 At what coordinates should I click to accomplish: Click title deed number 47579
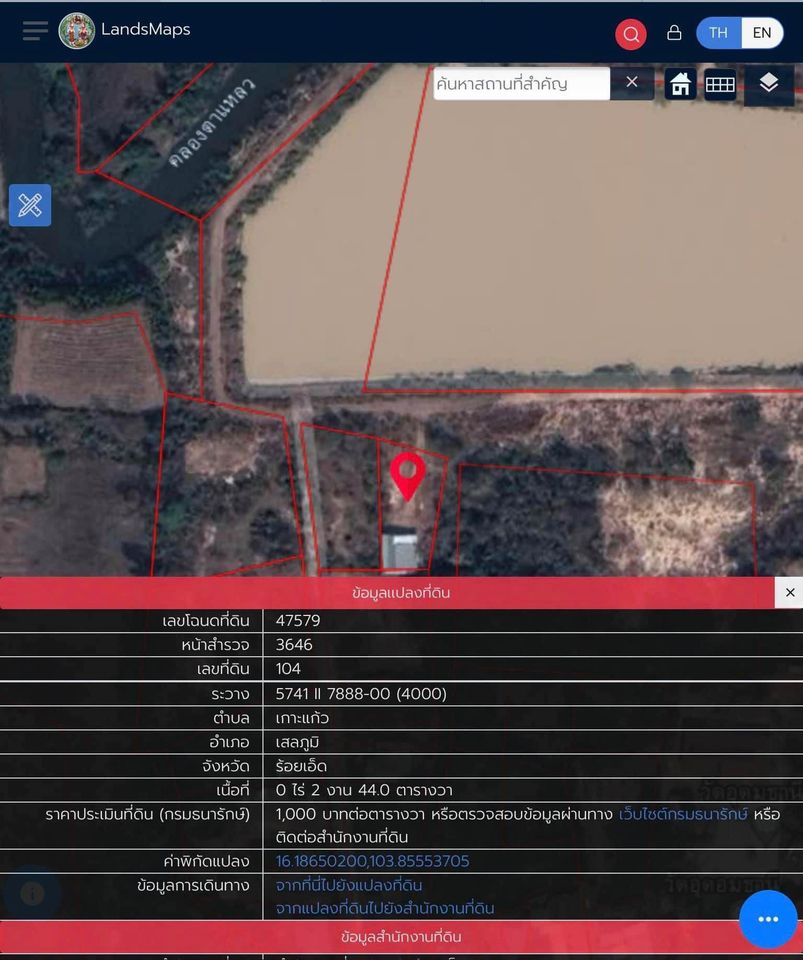pyautogui.click(x=298, y=621)
